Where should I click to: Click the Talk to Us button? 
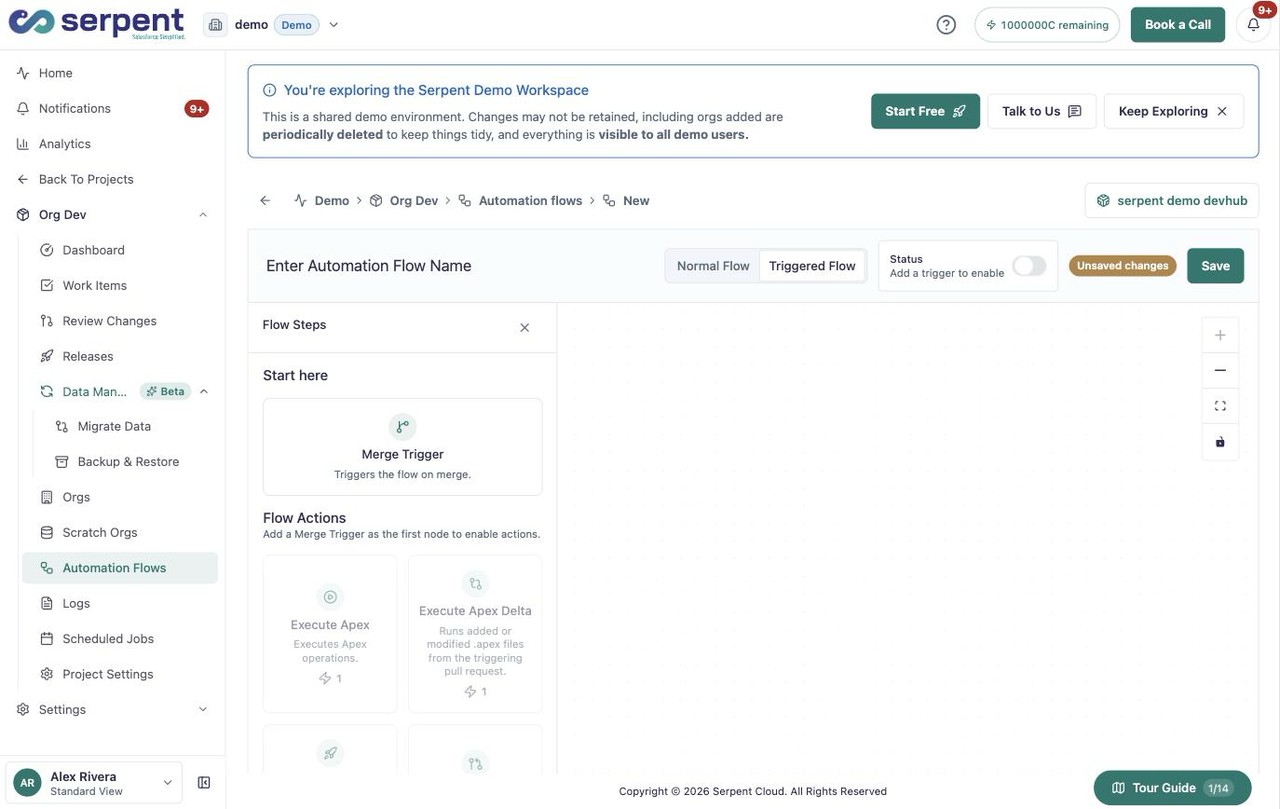[x=1042, y=111]
